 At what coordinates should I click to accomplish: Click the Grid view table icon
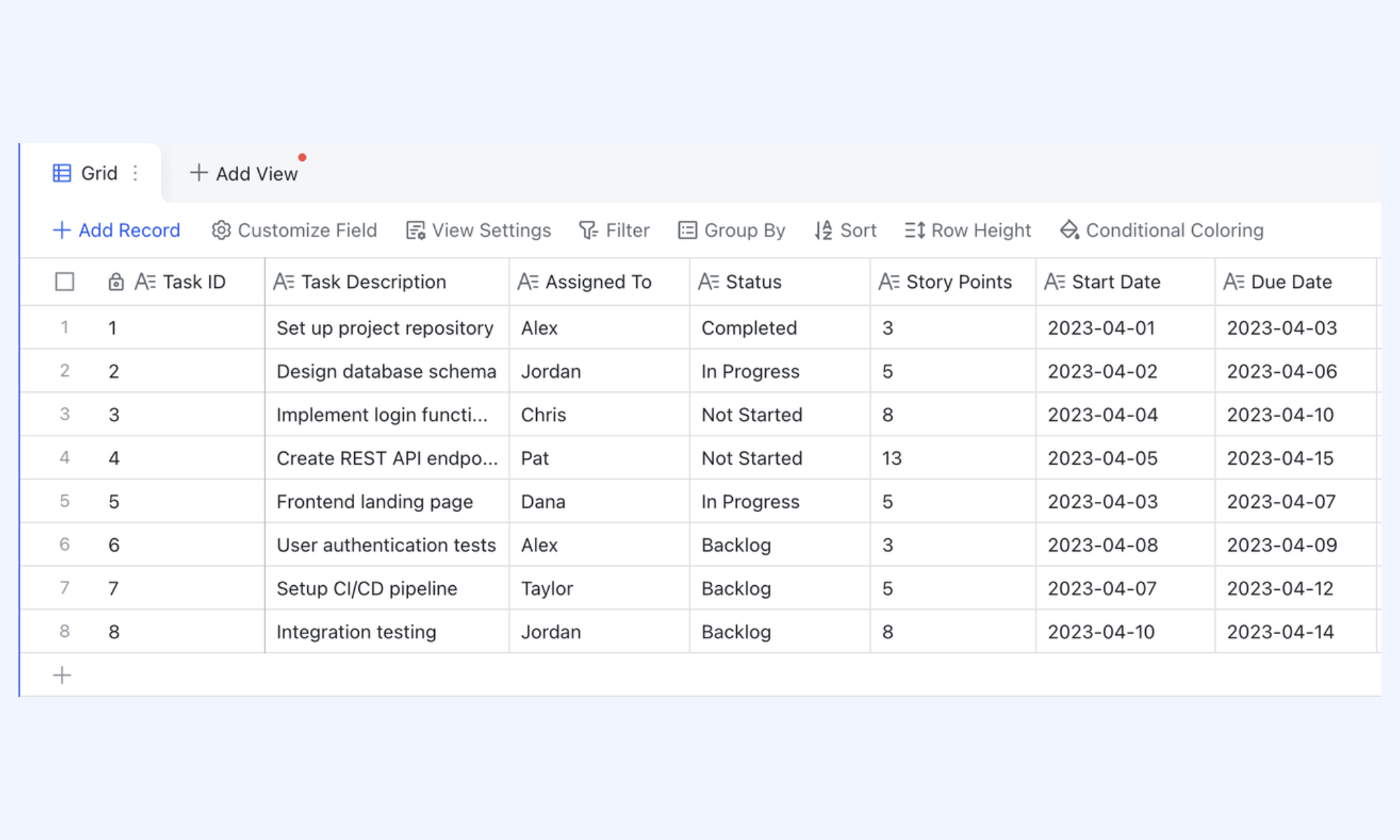click(62, 173)
